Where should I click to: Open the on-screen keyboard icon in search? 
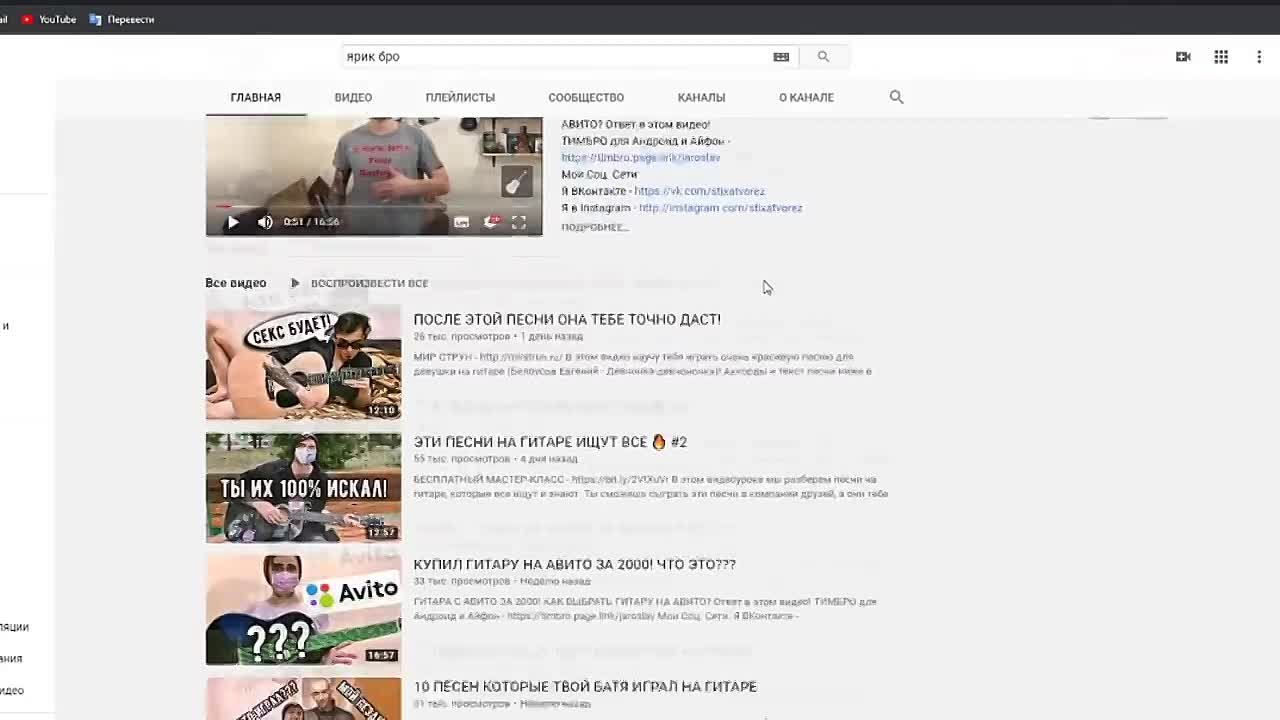pyautogui.click(x=781, y=57)
